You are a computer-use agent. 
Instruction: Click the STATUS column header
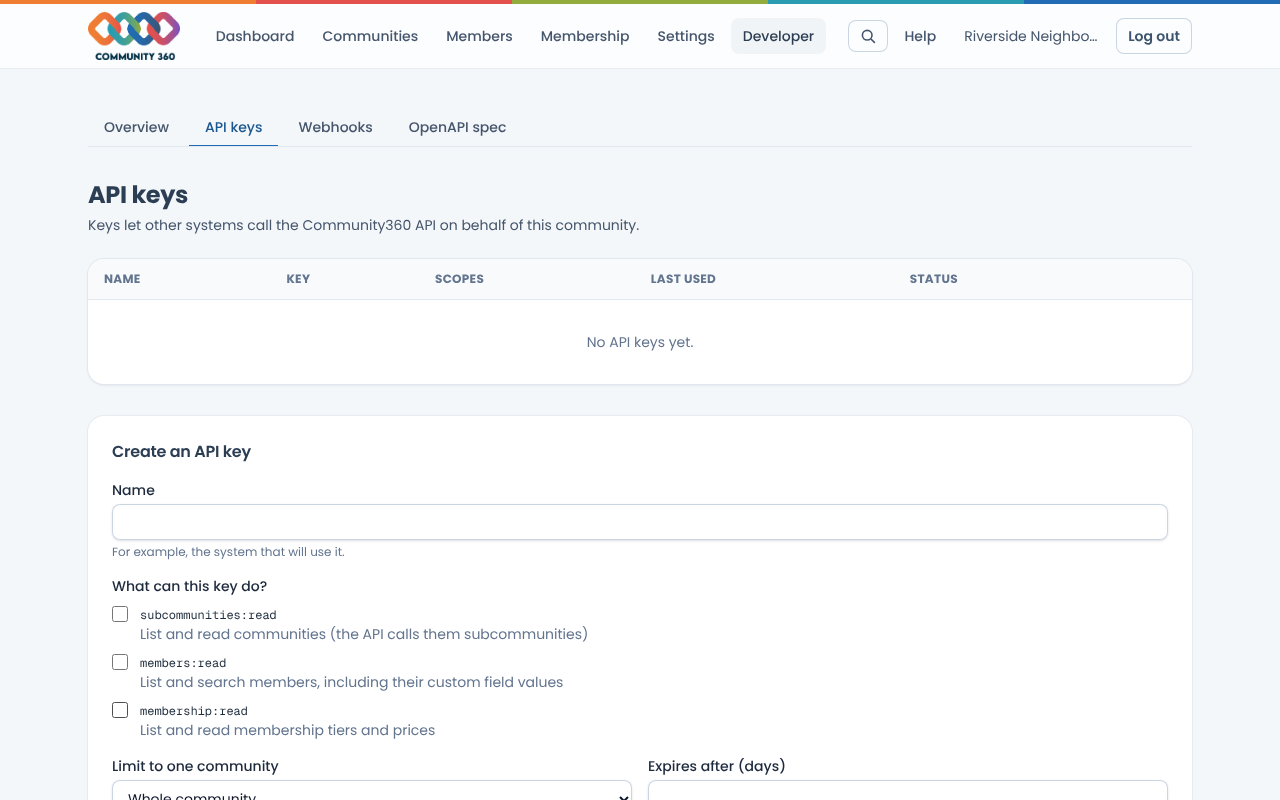pos(933,279)
